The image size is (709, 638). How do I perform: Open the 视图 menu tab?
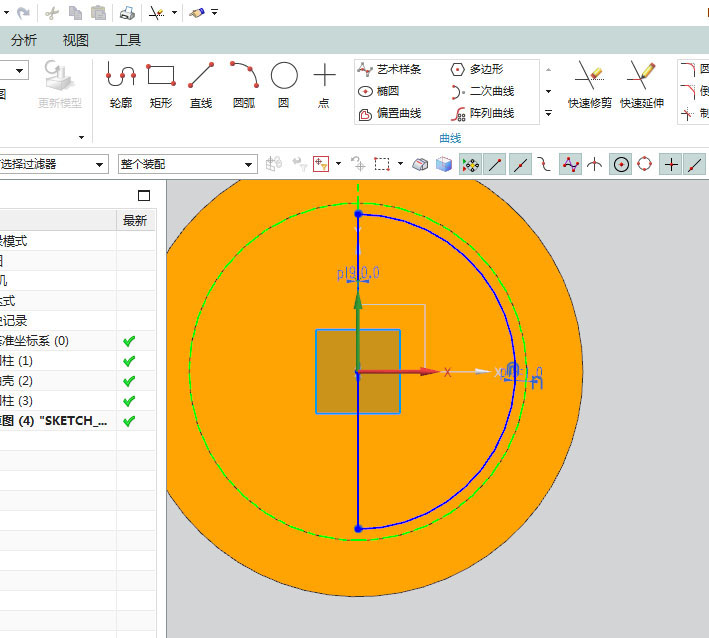(76, 40)
